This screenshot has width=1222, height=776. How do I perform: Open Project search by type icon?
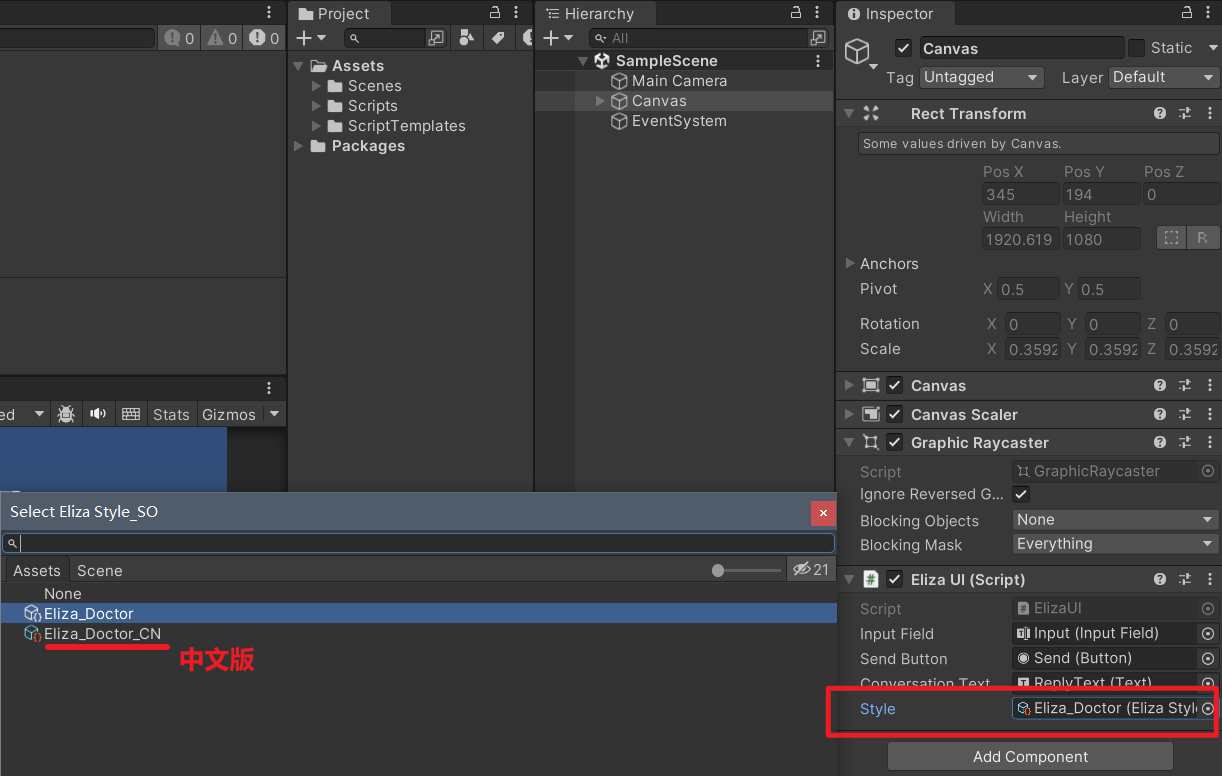click(x=467, y=38)
